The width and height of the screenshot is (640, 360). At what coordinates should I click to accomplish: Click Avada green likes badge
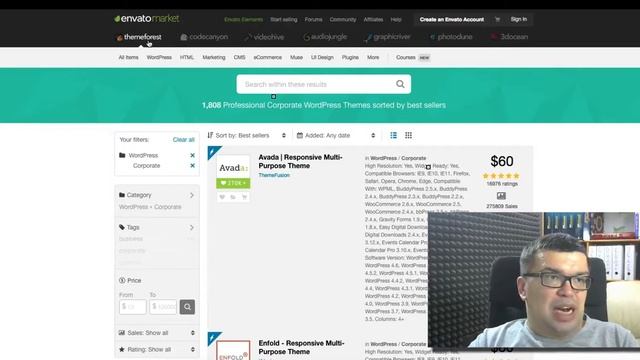click(233, 183)
